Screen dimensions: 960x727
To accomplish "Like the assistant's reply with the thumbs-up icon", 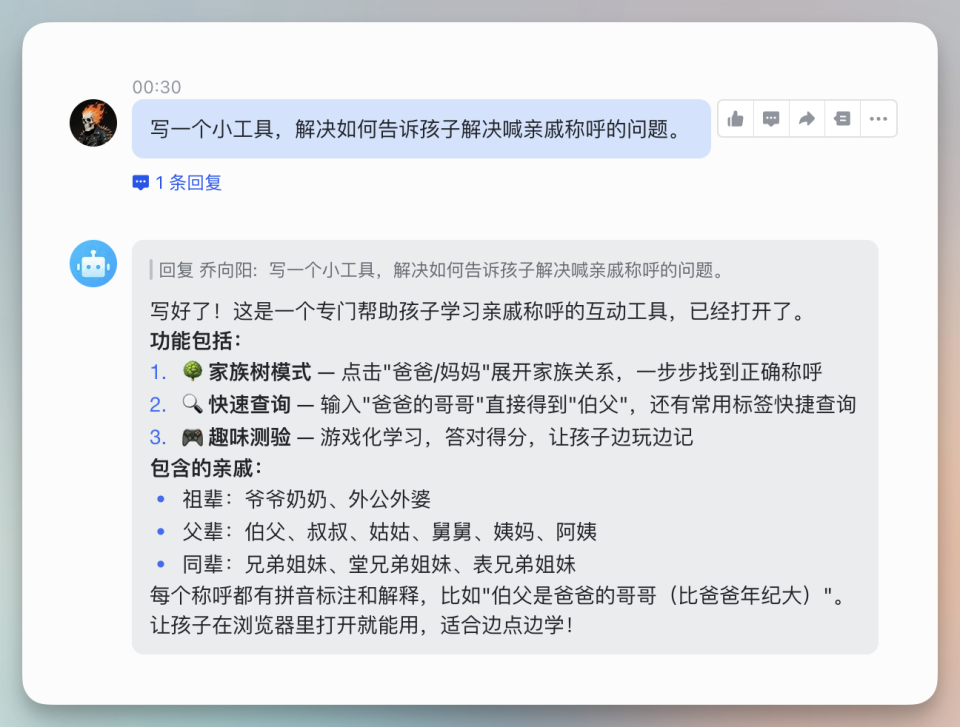I will [x=735, y=118].
